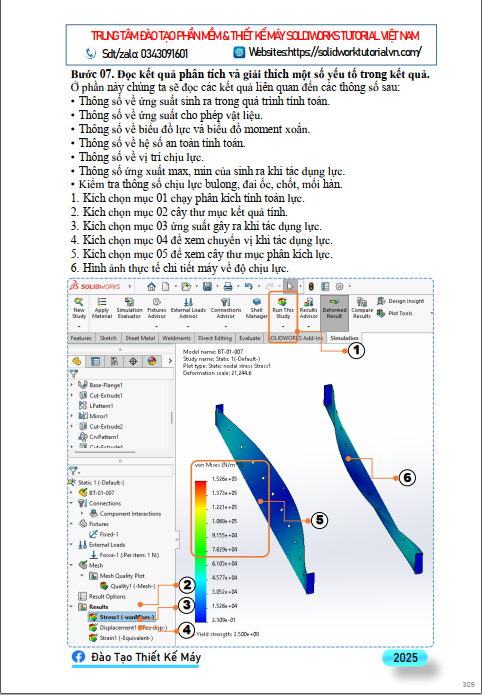Open the Fixtures Advisor

[x=156, y=308]
